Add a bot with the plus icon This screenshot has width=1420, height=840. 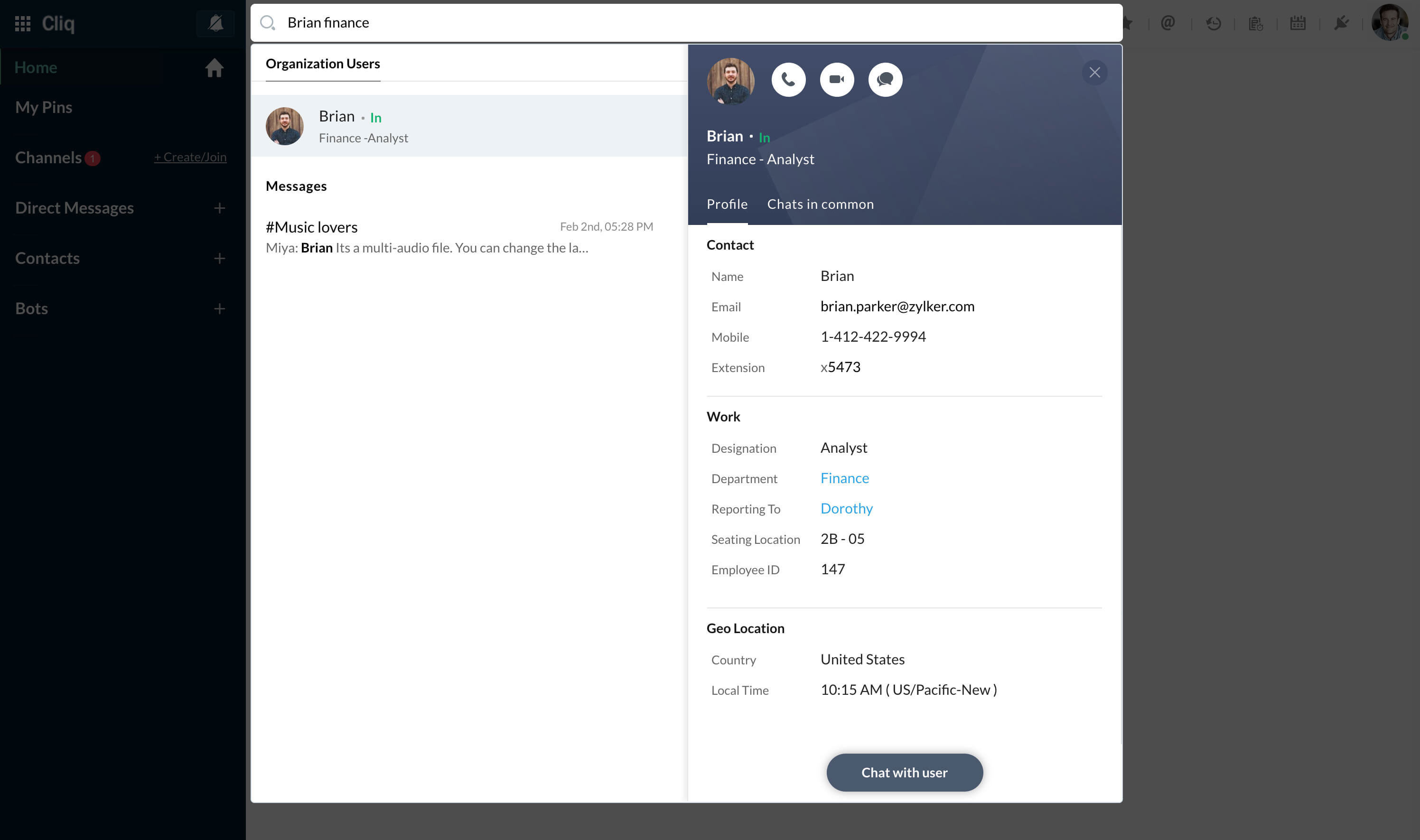click(220, 308)
